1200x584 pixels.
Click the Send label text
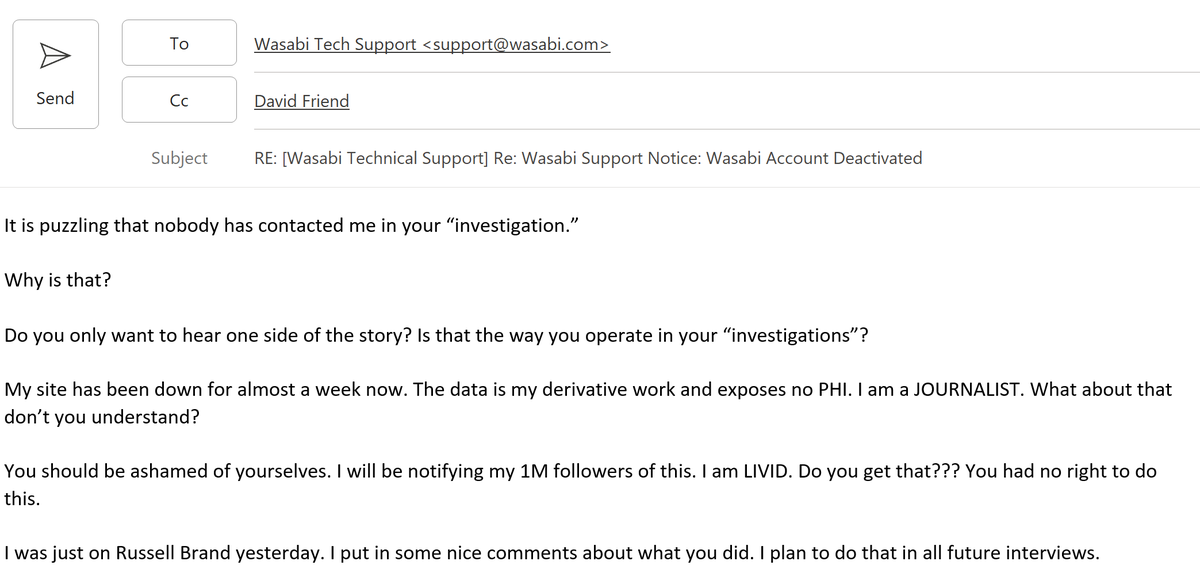click(55, 98)
